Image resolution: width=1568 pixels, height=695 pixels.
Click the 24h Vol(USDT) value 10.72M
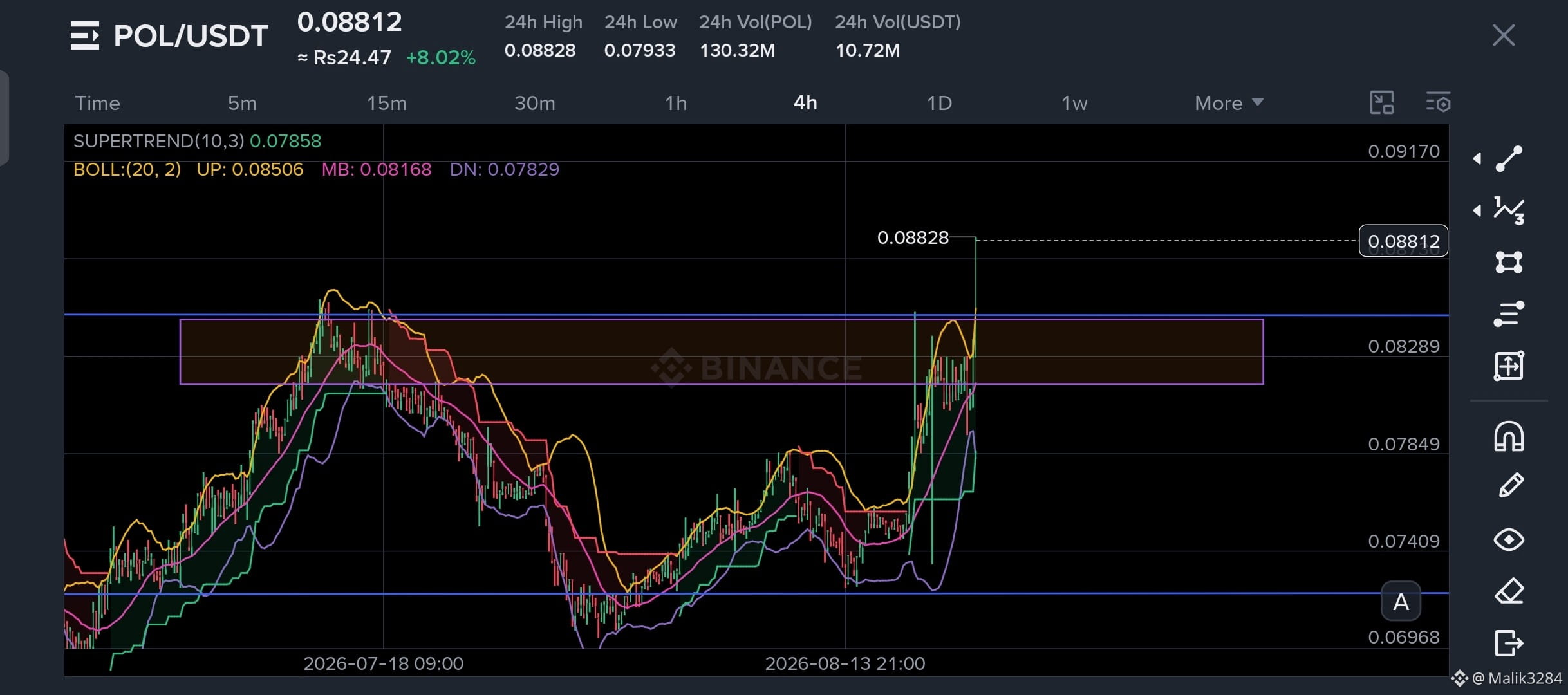(868, 50)
